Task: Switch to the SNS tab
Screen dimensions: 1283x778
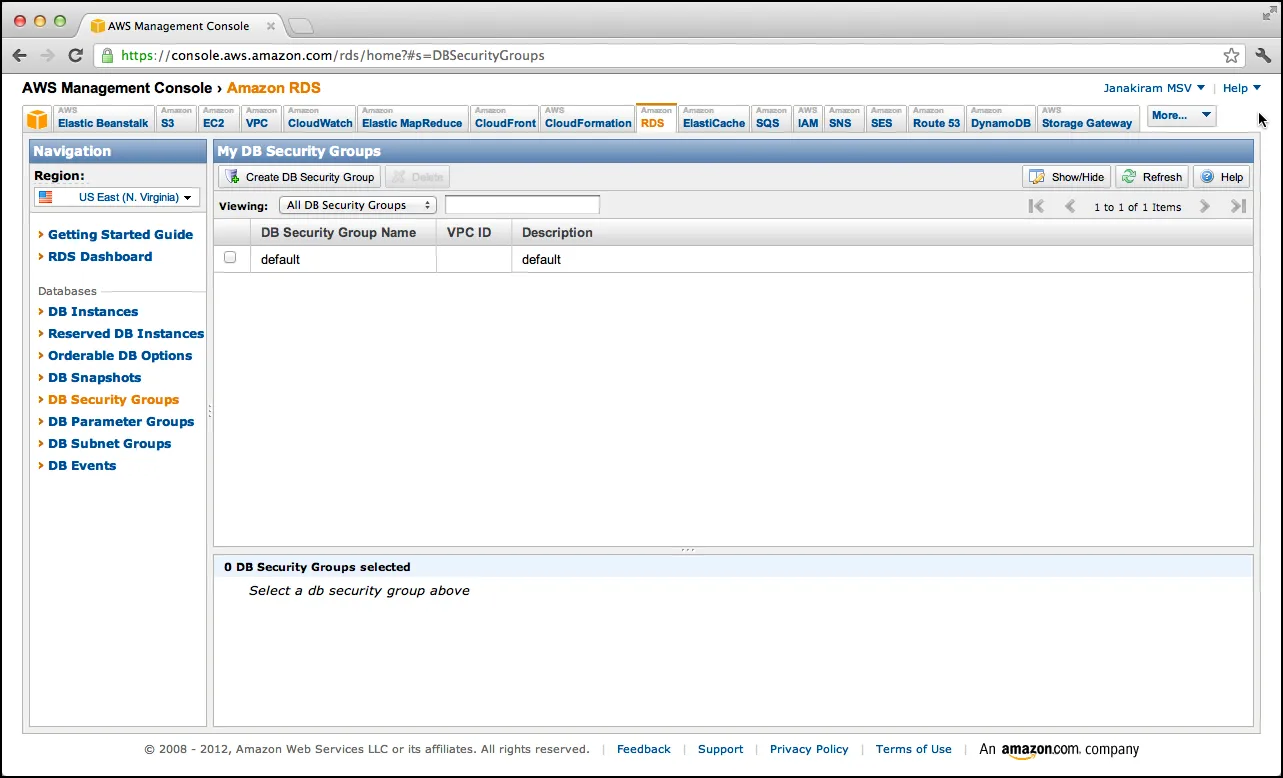Action: [844, 118]
